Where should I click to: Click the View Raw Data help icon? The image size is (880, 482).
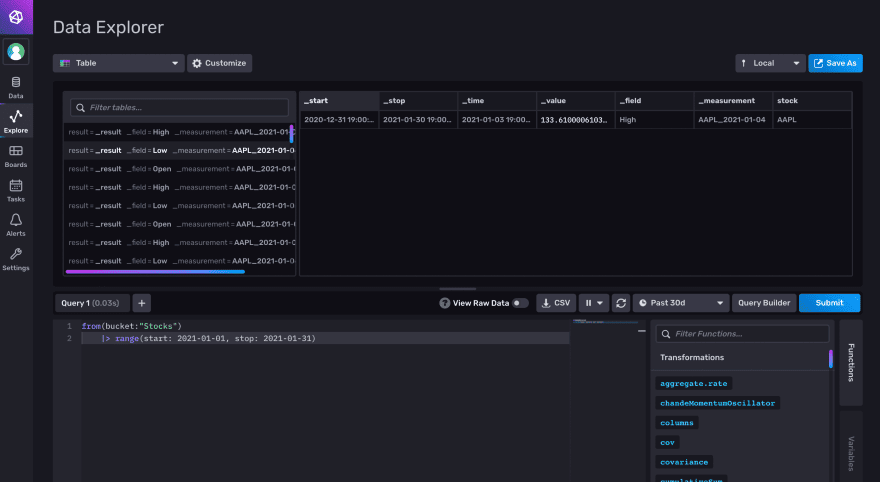click(x=444, y=303)
